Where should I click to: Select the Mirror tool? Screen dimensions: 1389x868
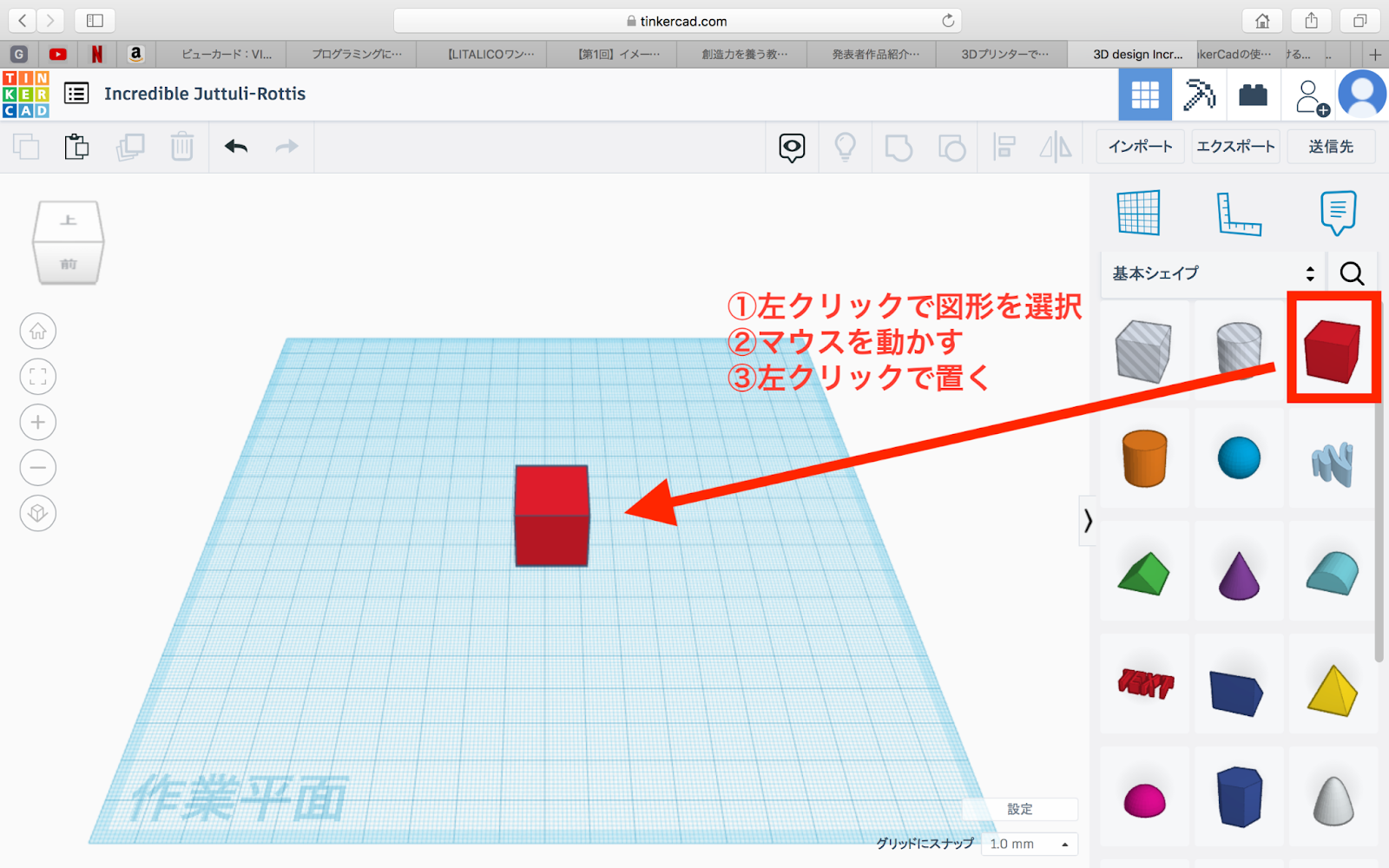click(x=1055, y=147)
